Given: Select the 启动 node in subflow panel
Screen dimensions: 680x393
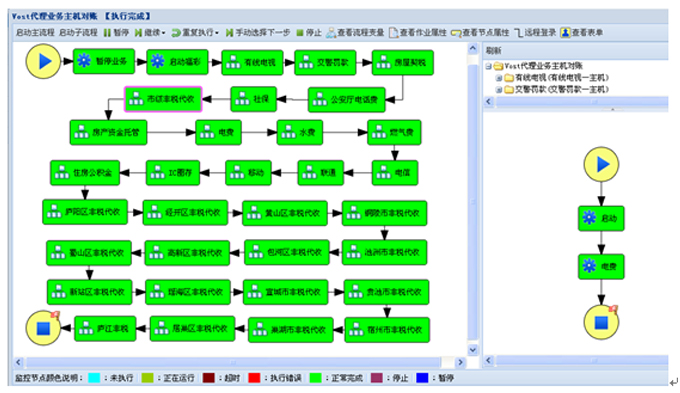Looking at the screenshot, I should [x=601, y=218].
